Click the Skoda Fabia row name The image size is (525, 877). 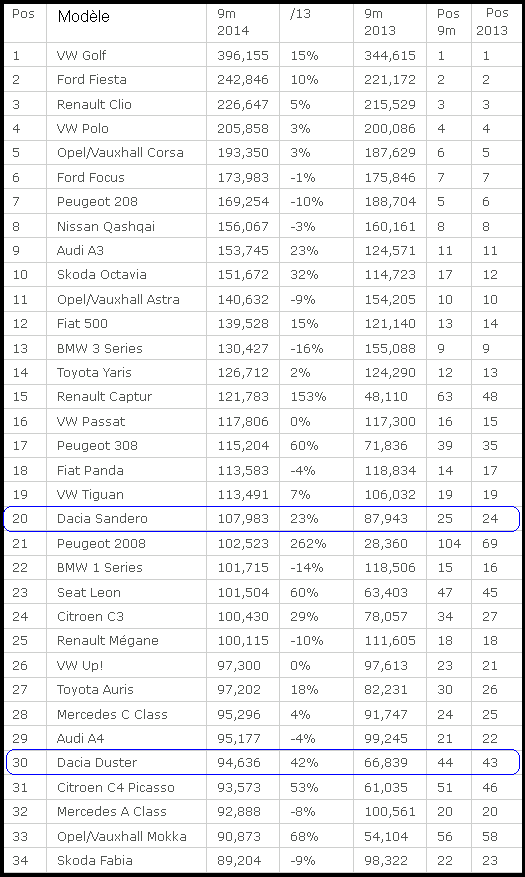click(94, 861)
